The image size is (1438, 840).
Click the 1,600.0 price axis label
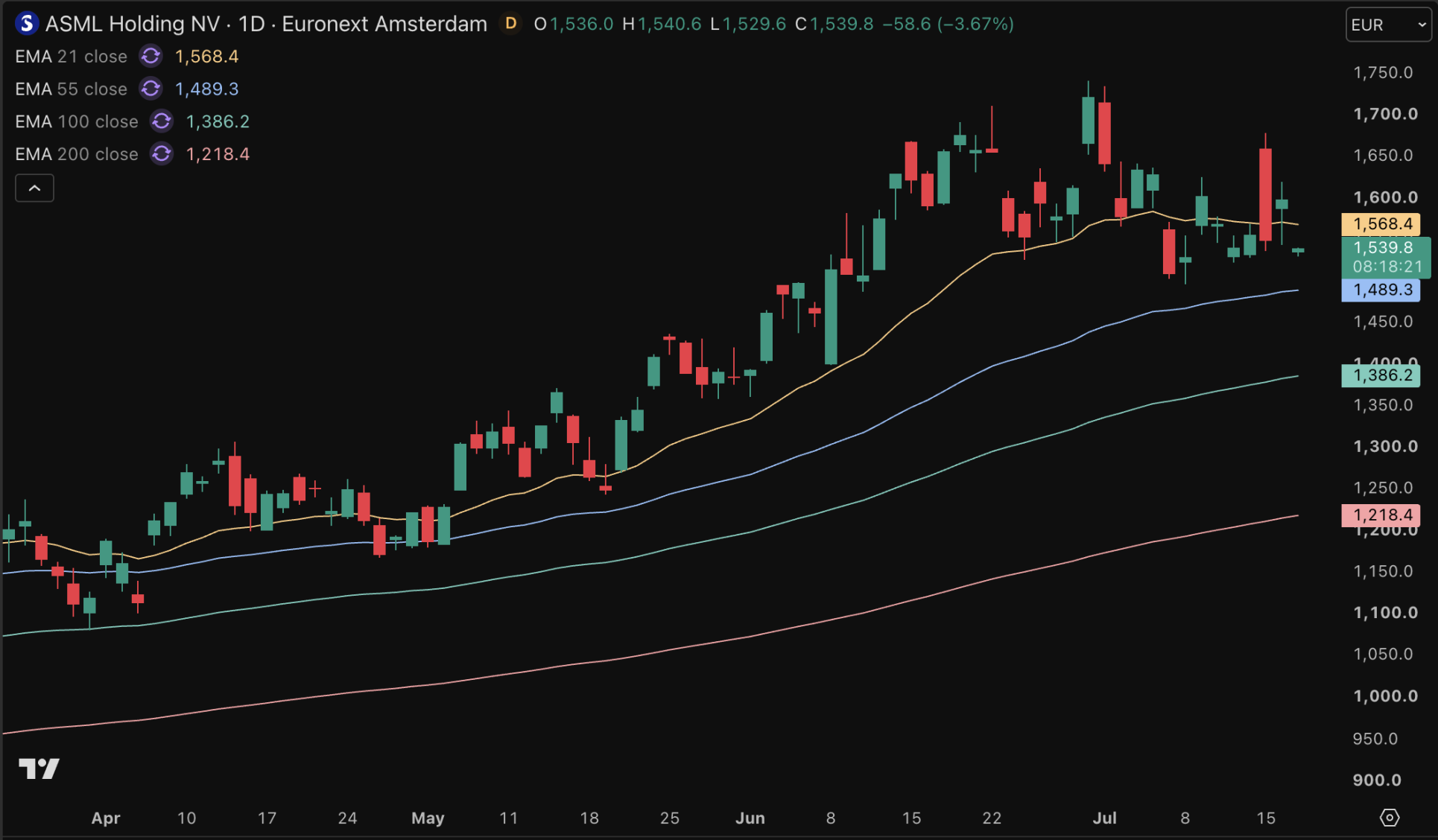[x=1385, y=197]
